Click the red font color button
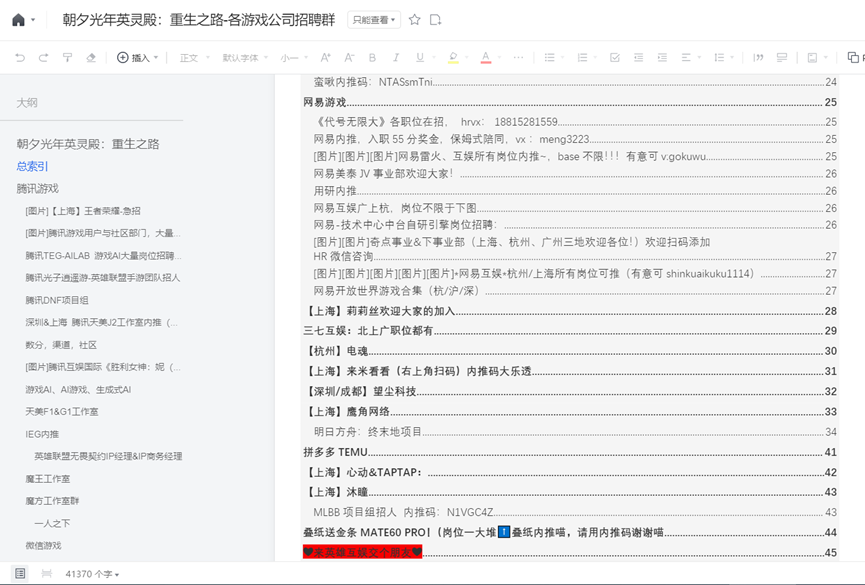Image resolution: width=865 pixels, height=585 pixels. pyautogui.click(x=485, y=58)
